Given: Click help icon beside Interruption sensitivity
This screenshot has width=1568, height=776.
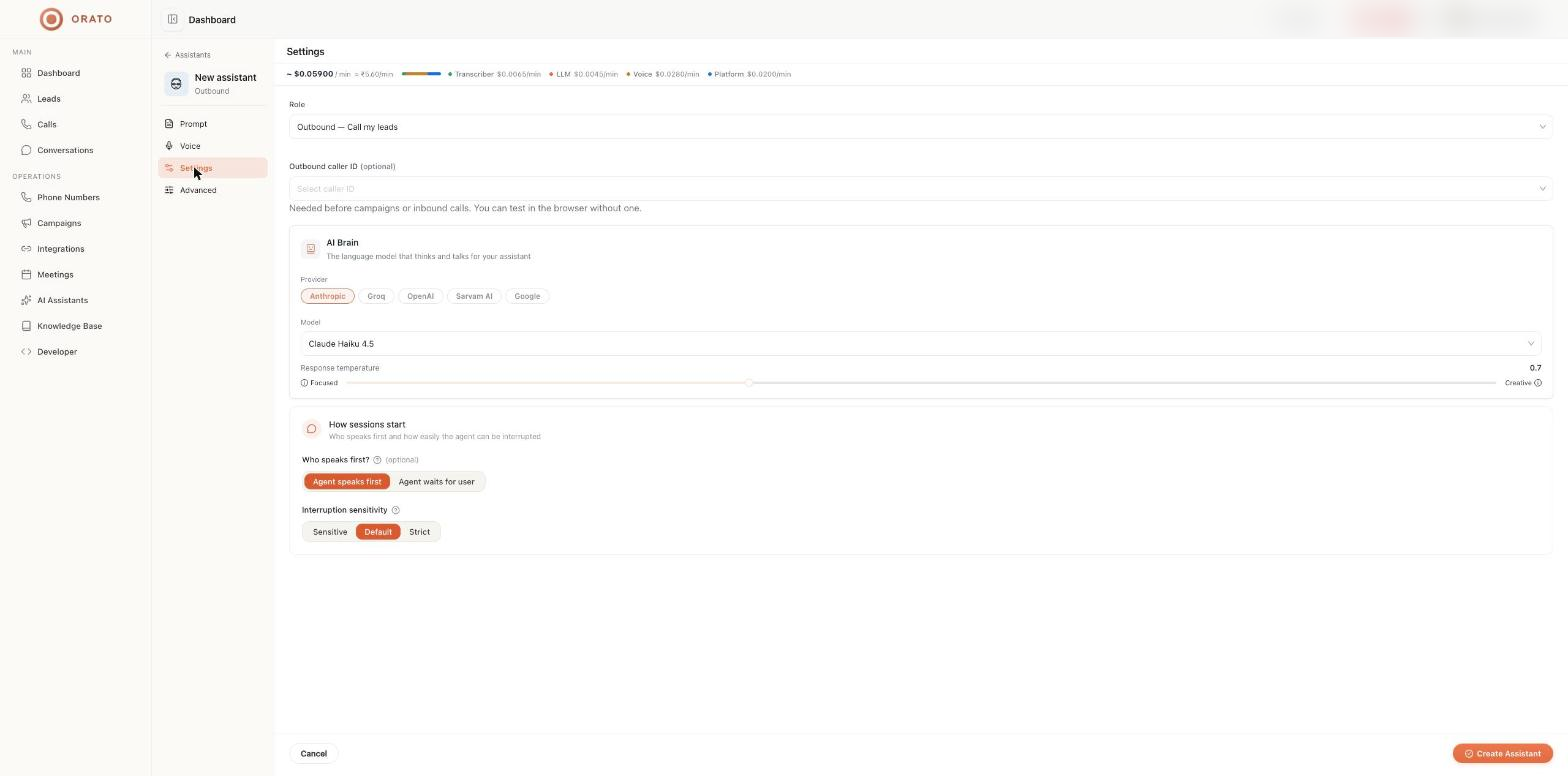Looking at the screenshot, I should 395,510.
